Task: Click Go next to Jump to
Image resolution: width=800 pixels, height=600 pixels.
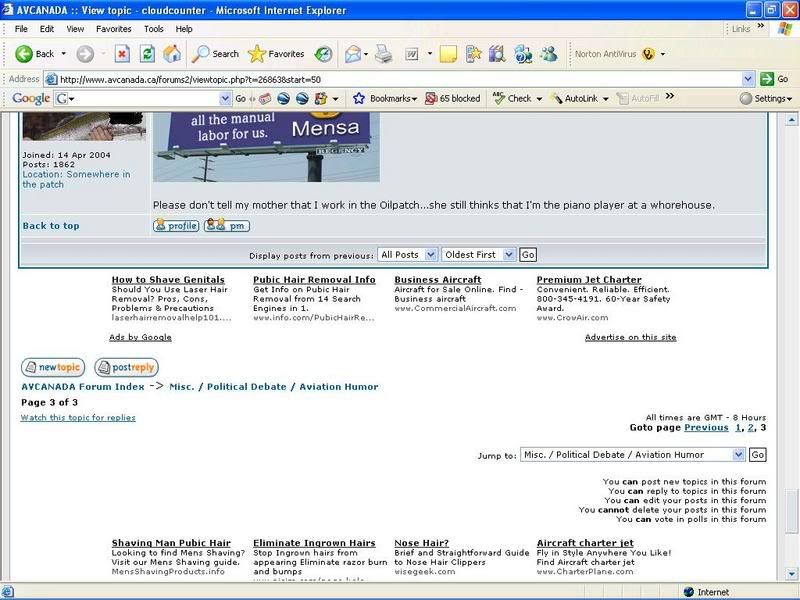Action: point(757,455)
